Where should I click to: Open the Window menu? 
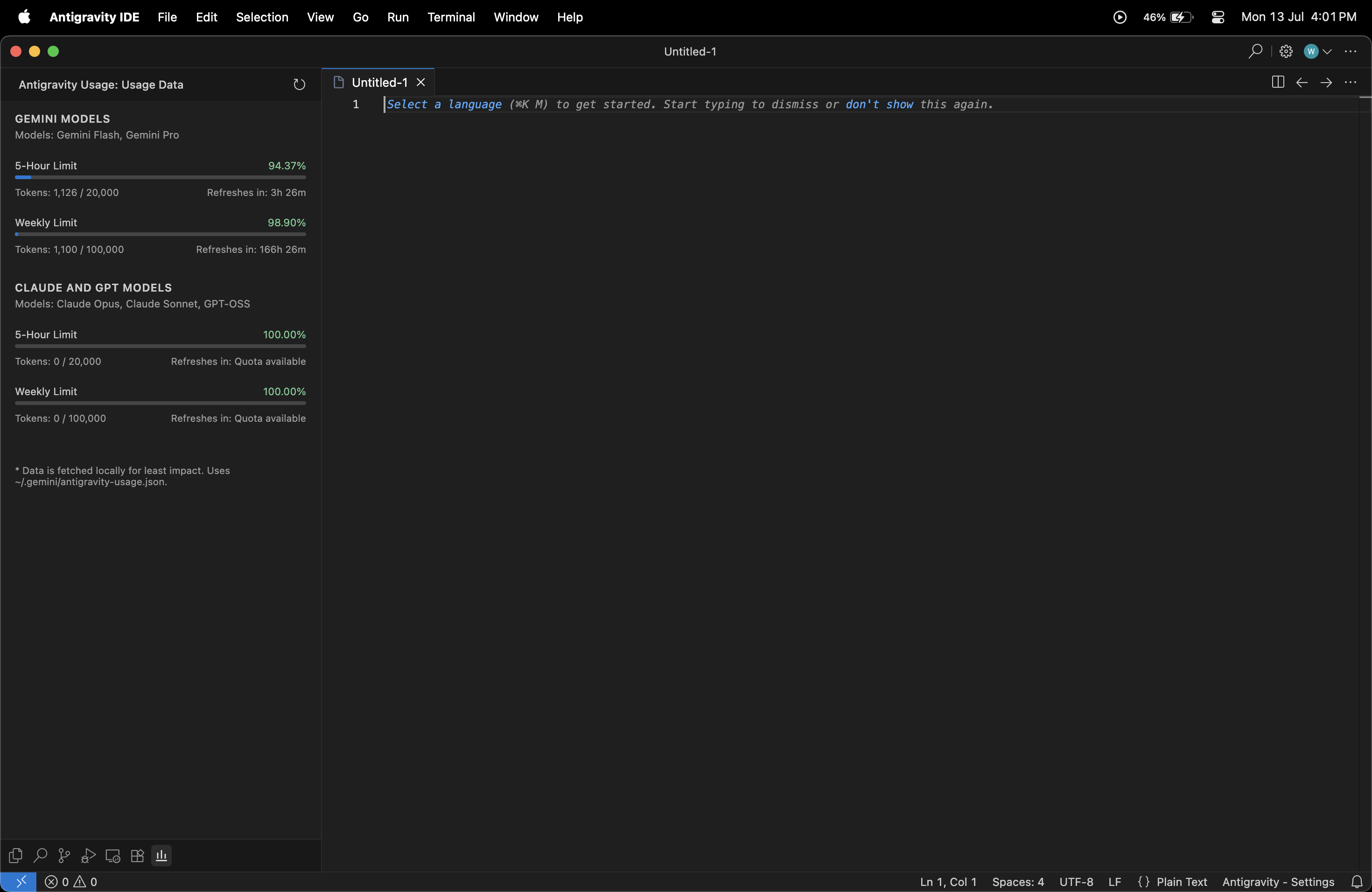pos(516,17)
